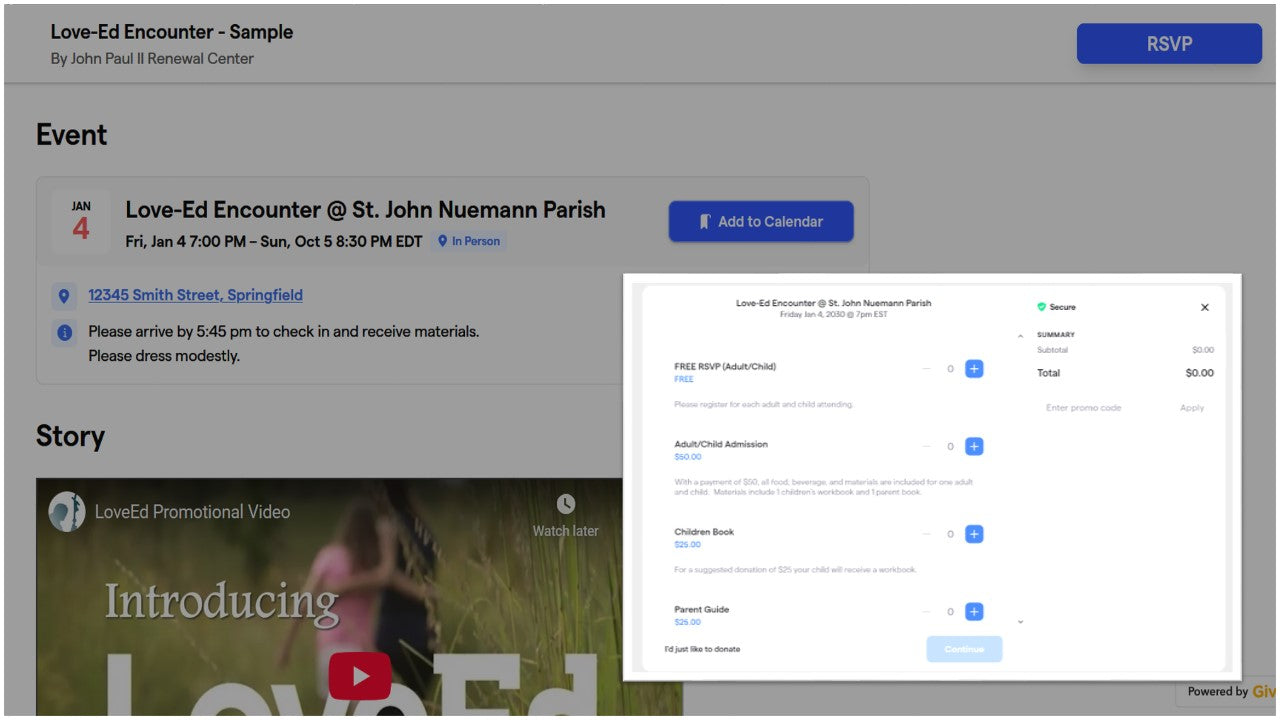Click "By John Paul II Renewal Center" text

152,59
